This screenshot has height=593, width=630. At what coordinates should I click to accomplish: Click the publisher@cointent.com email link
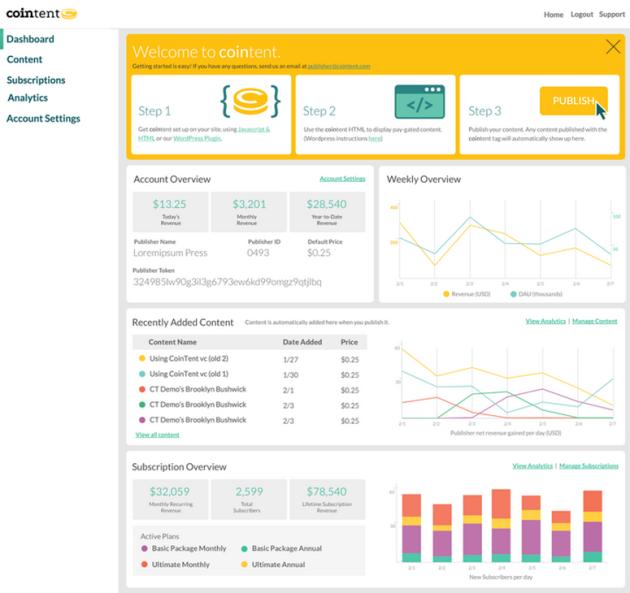[x=339, y=66]
